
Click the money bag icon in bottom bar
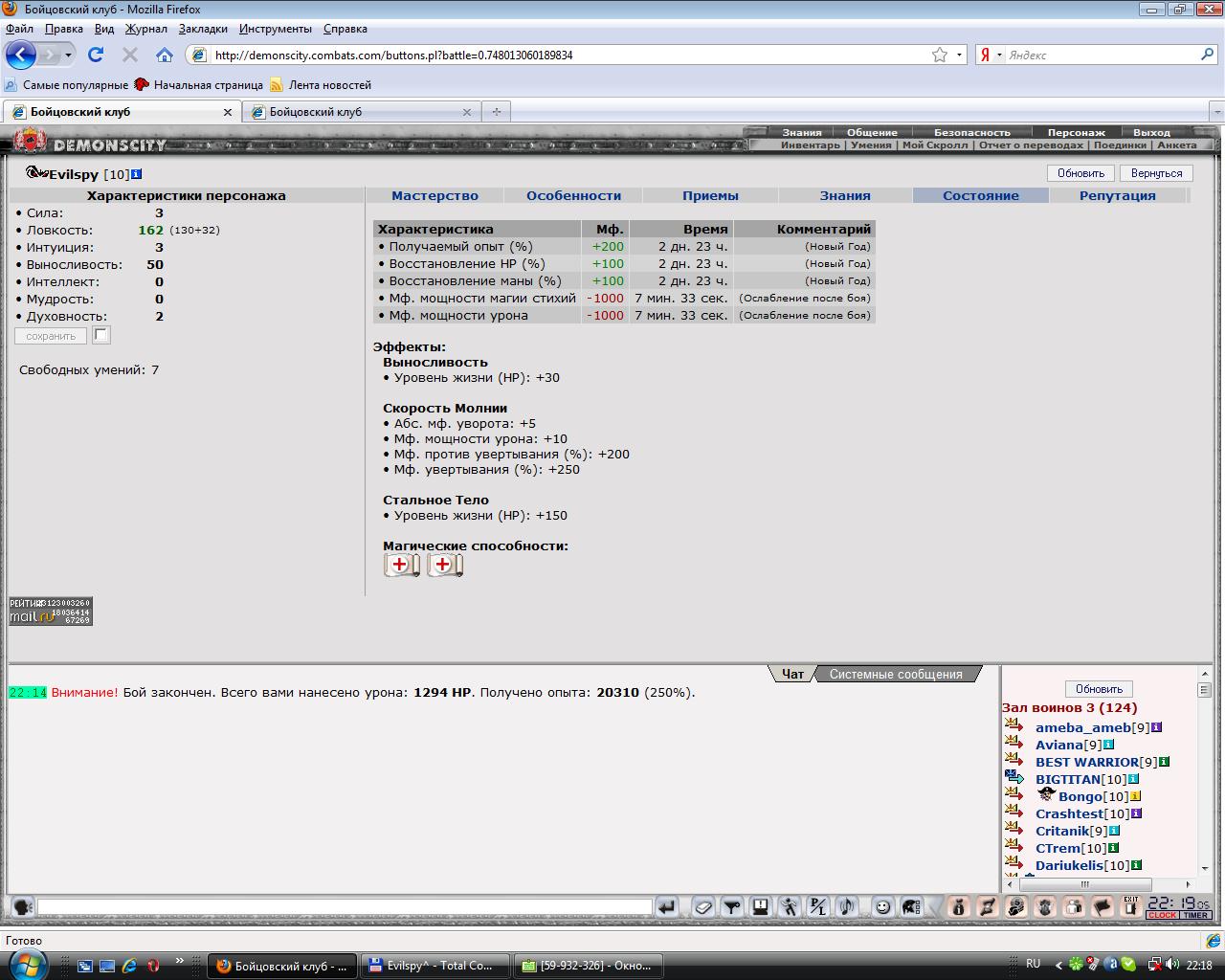[959, 906]
